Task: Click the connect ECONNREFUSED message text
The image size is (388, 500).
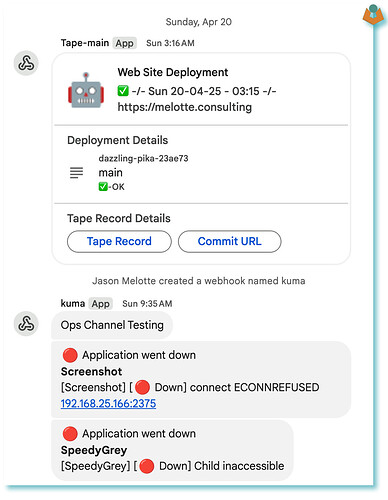Action: pyautogui.click(x=255, y=387)
